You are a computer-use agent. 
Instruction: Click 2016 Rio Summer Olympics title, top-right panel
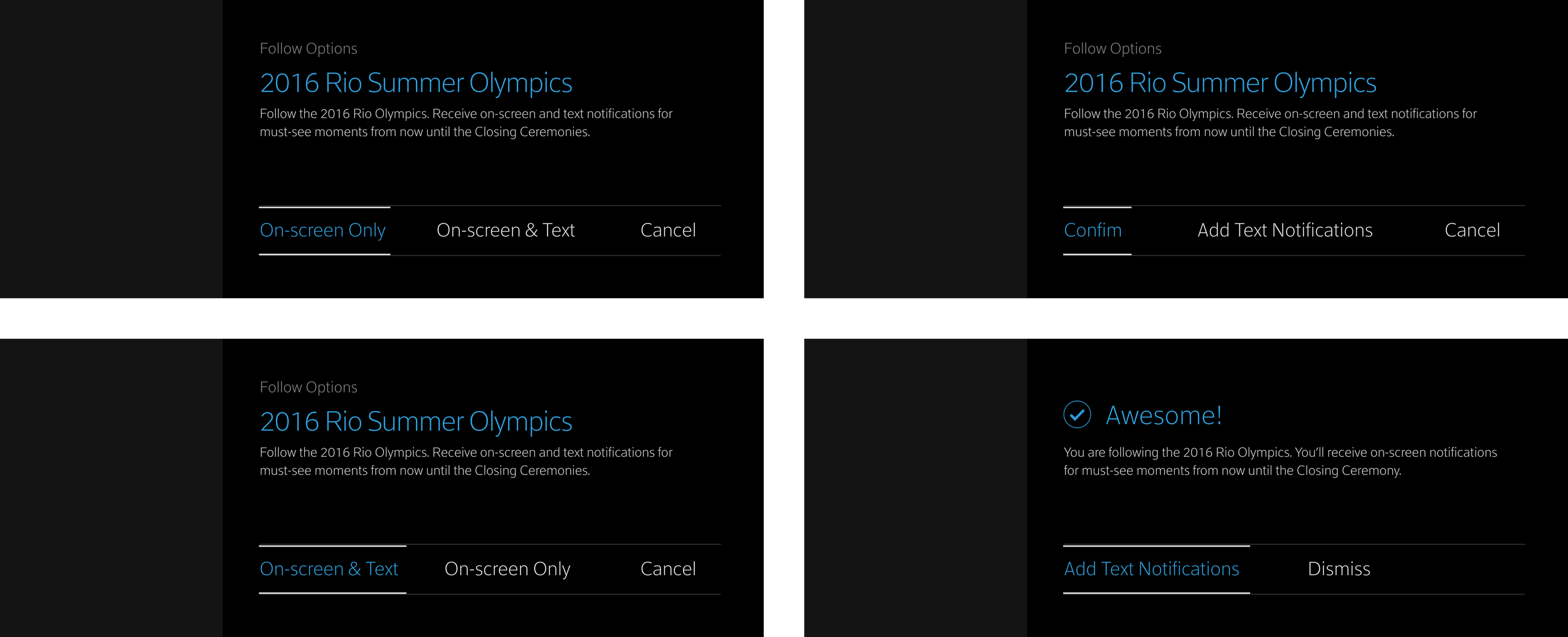[1220, 83]
